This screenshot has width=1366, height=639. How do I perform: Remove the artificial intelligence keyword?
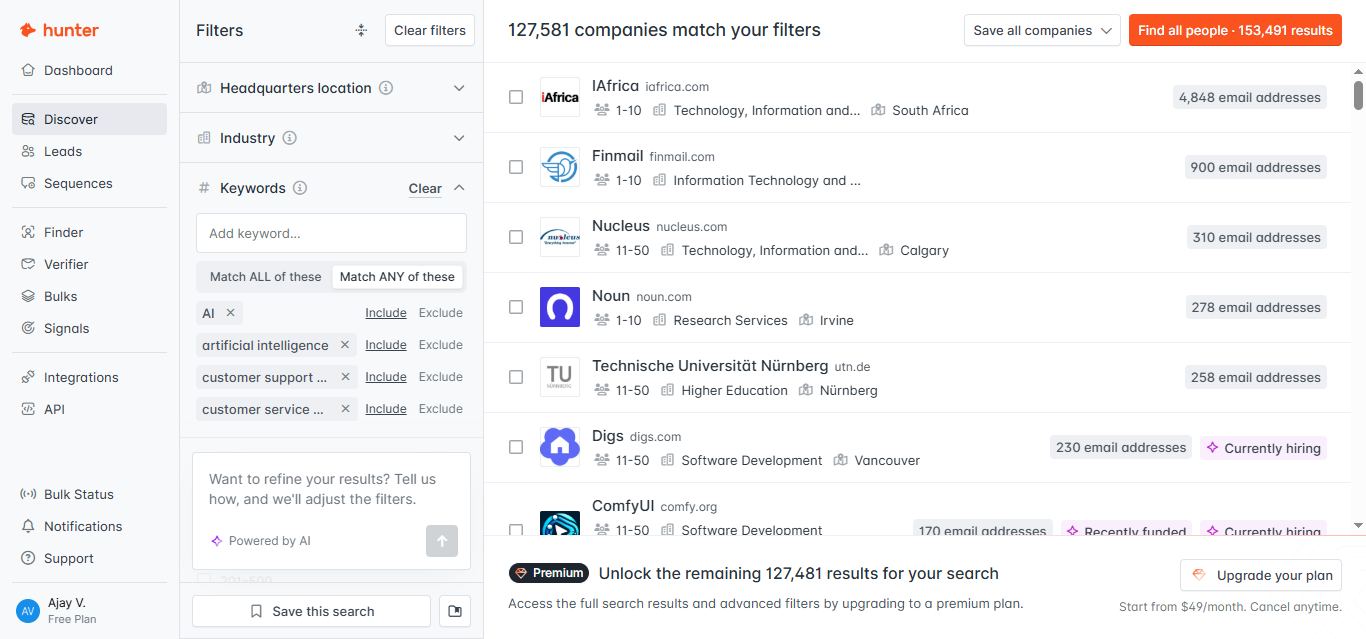345,345
